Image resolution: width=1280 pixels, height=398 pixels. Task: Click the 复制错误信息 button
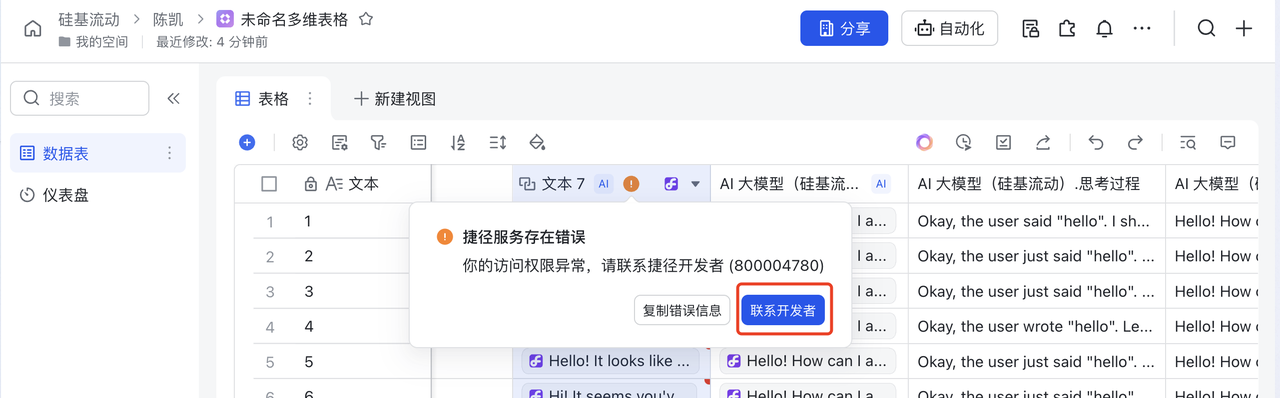[x=682, y=310]
